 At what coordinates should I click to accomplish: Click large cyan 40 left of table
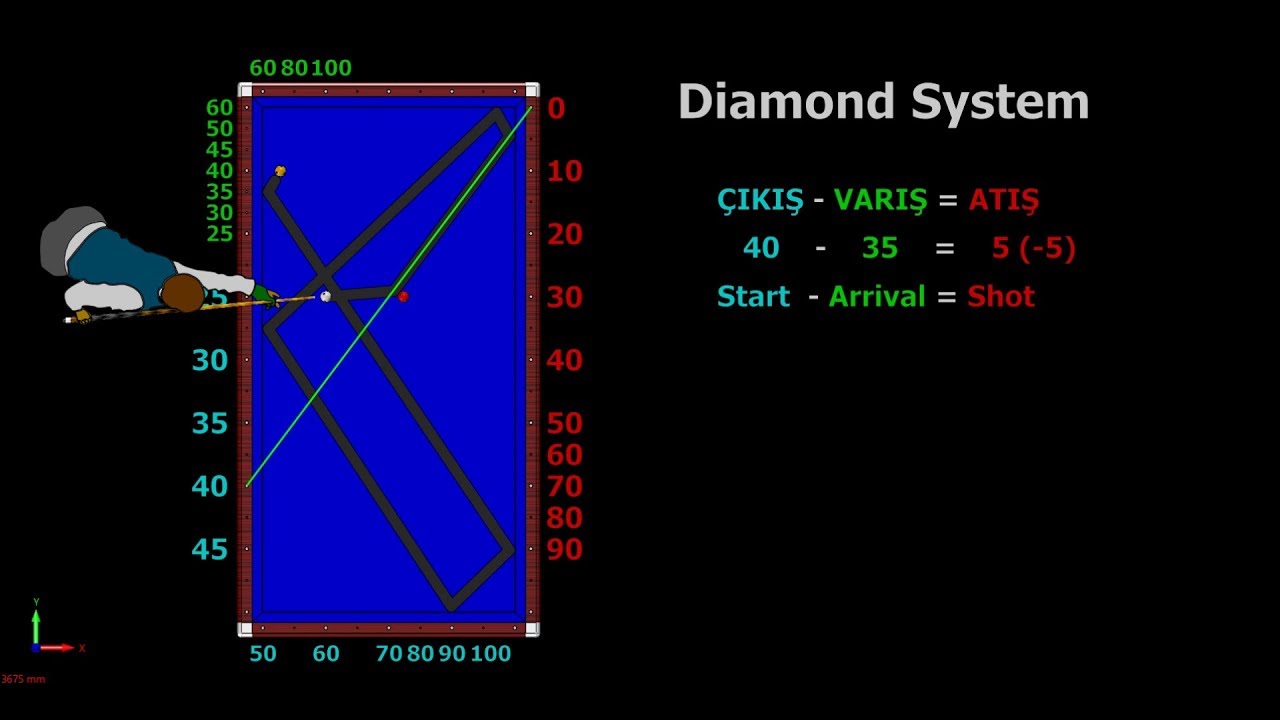pos(210,486)
